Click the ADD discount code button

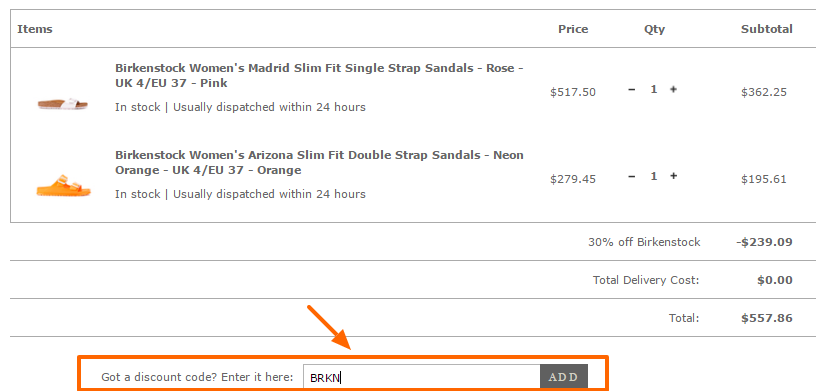[x=564, y=377]
